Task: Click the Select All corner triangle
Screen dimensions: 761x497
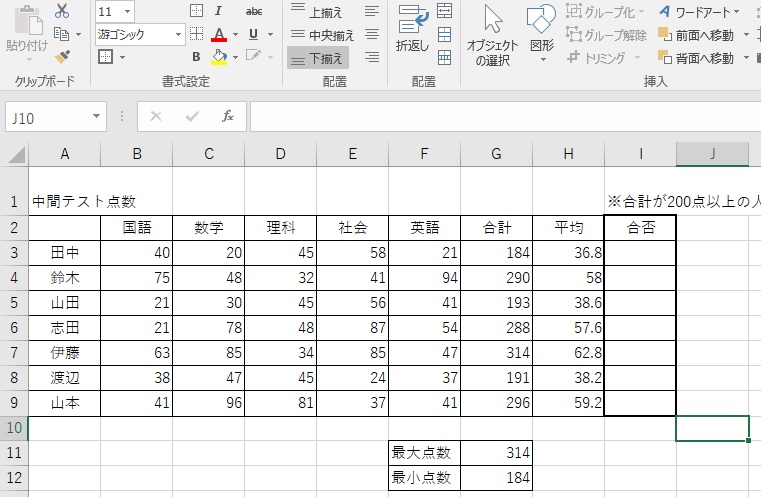Action: [17, 155]
